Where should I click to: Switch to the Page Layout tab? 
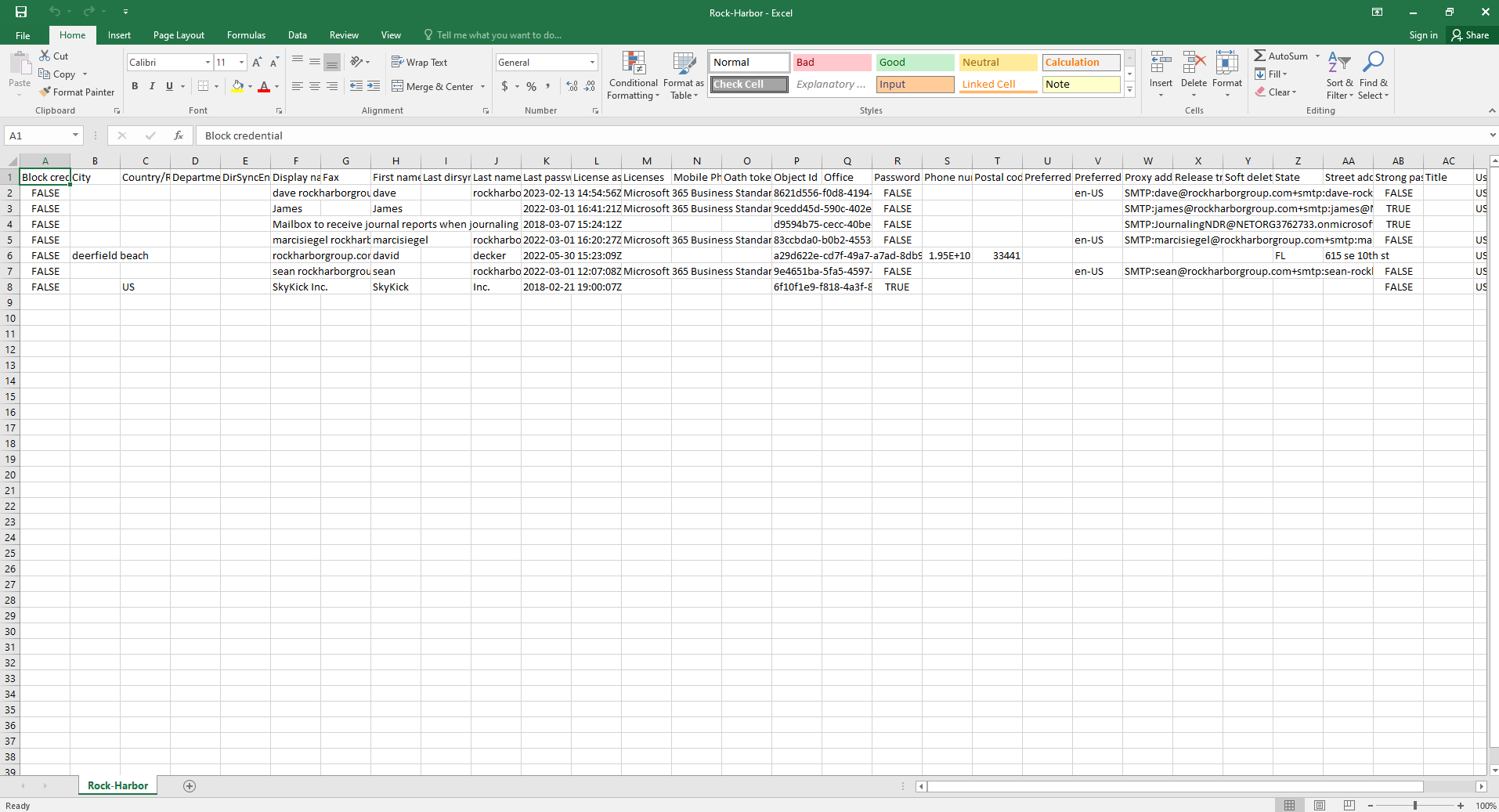179,35
